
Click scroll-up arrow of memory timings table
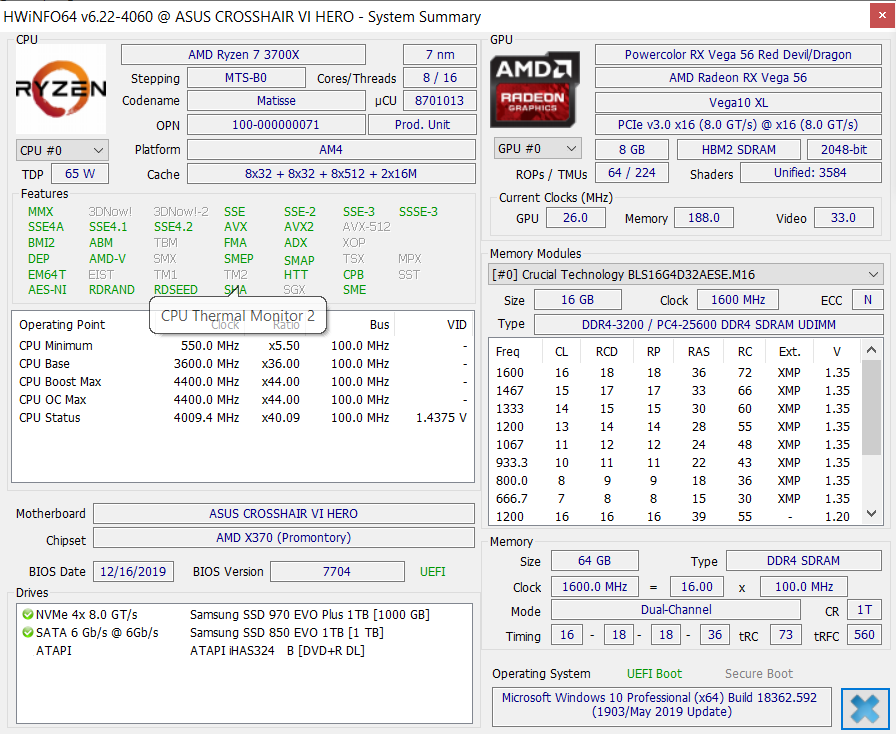(871, 350)
